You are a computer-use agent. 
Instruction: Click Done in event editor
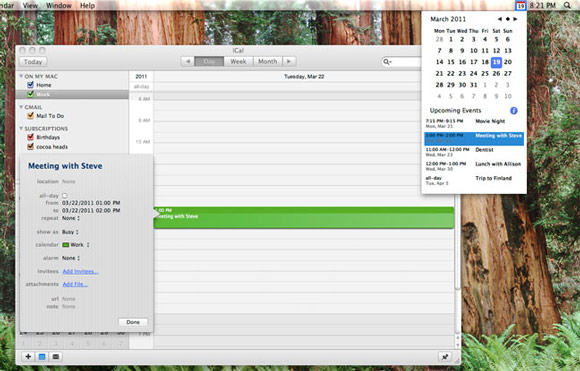click(133, 322)
